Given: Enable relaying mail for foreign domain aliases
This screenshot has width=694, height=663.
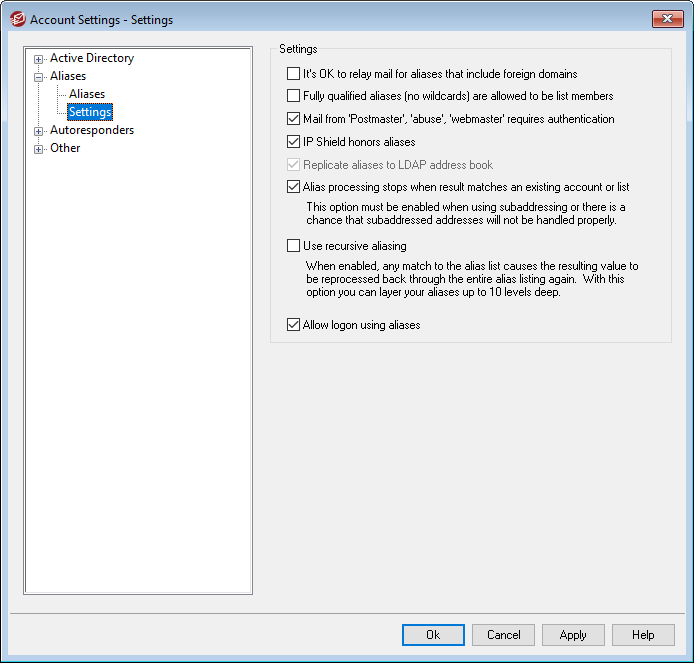Looking at the screenshot, I should coord(294,74).
